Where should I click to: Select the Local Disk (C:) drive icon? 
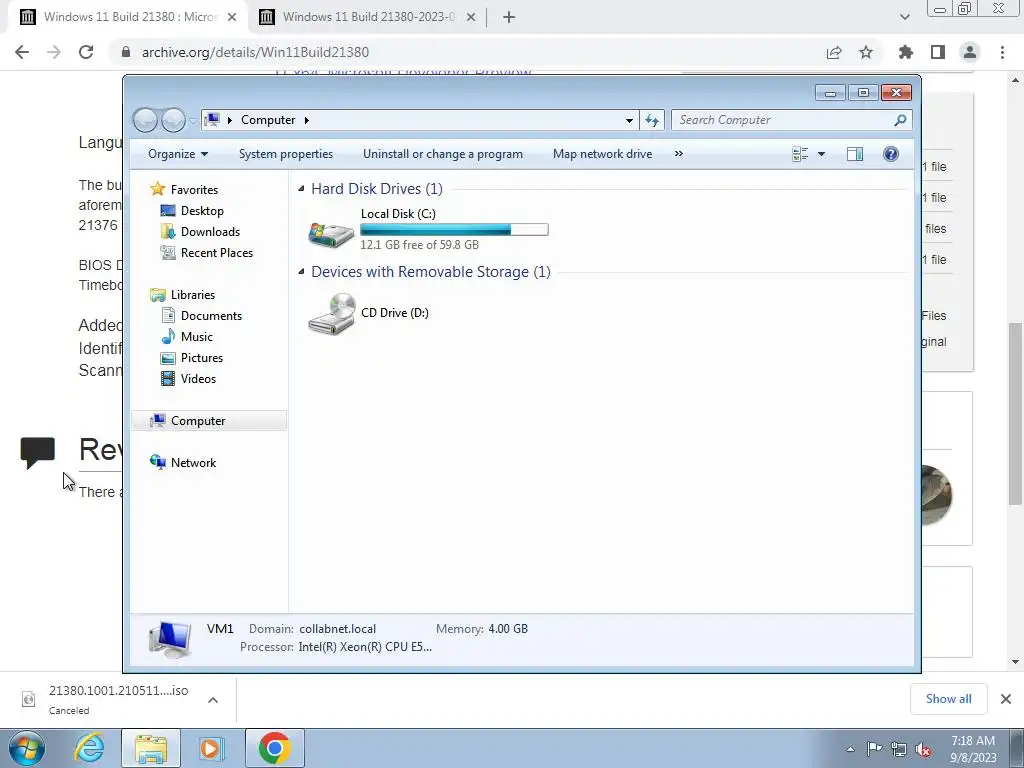click(331, 234)
